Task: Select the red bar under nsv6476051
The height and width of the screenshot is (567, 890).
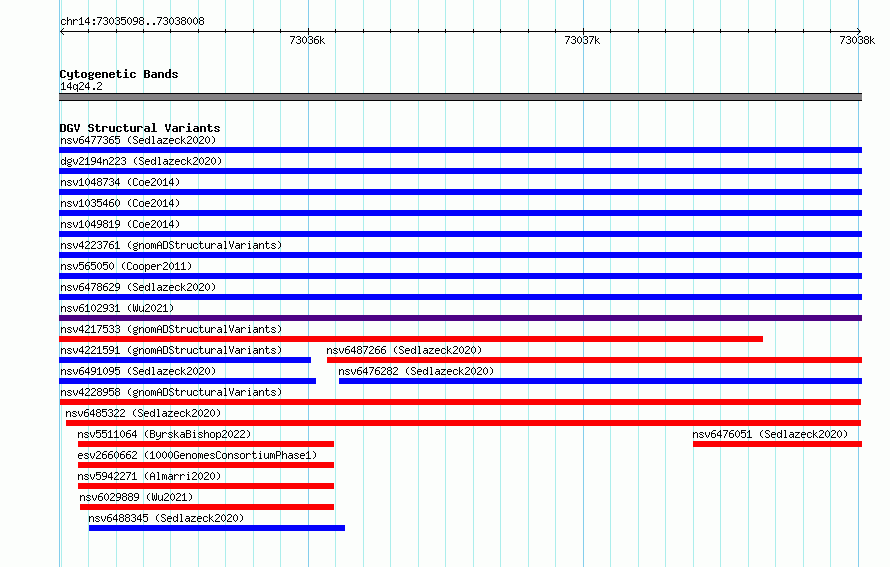Action: tap(778, 444)
